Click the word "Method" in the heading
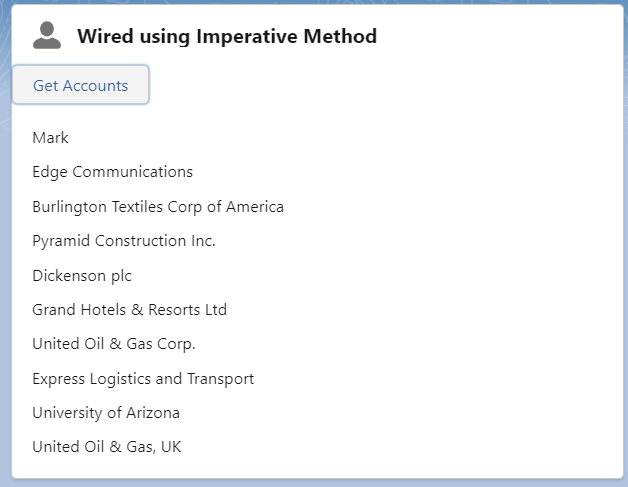 coord(340,36)
